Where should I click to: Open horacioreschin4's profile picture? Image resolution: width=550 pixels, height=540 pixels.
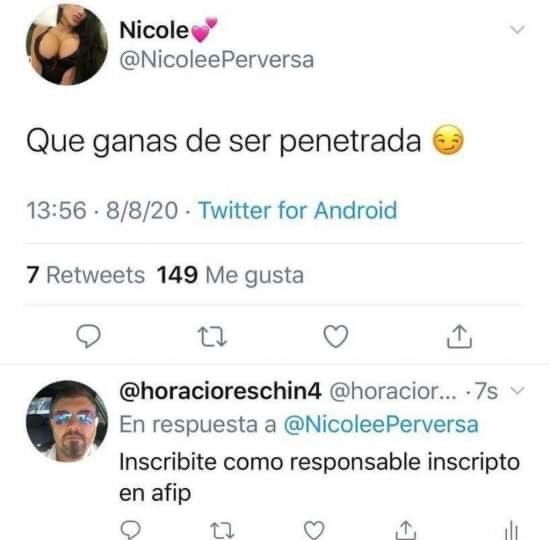pyautogui.click(x=67, y=421)
